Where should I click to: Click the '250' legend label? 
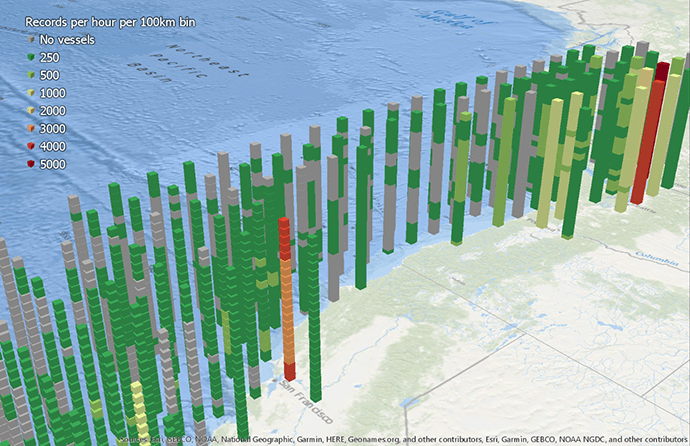coord(49,58)
